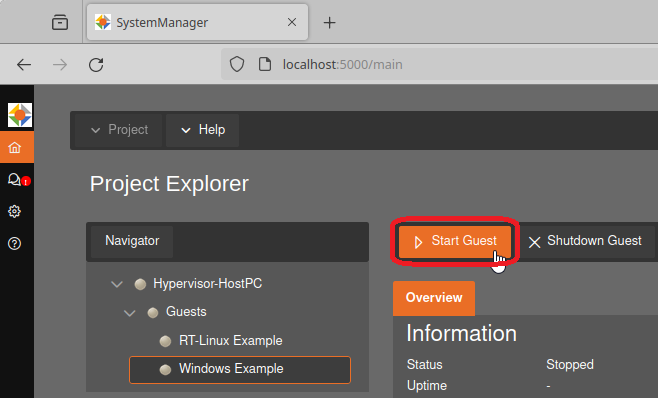
Task: Open the Home view in the sidebar
Action: coord(17,147)
